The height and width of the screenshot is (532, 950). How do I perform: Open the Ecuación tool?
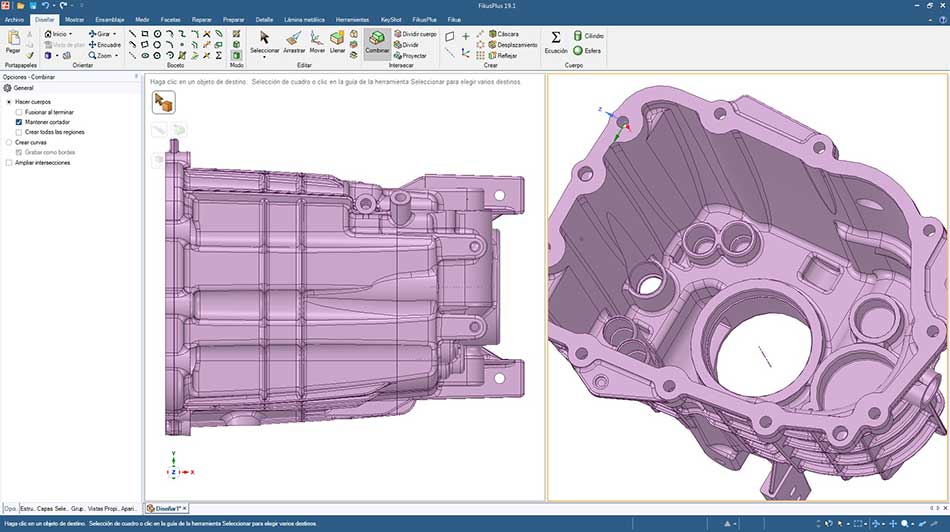(556, 41)
